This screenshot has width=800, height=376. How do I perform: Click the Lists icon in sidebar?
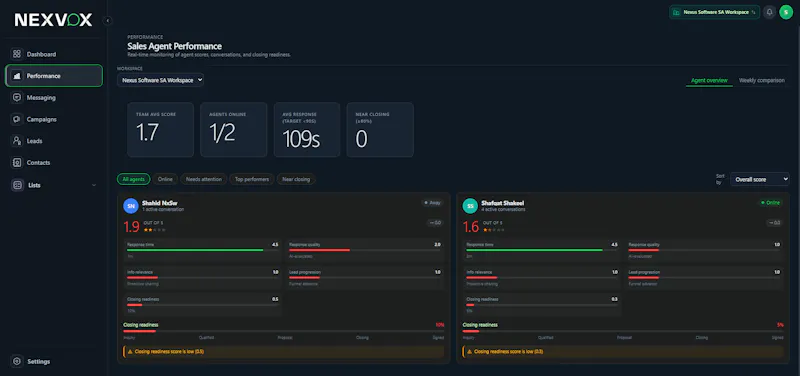pos(17,185)
